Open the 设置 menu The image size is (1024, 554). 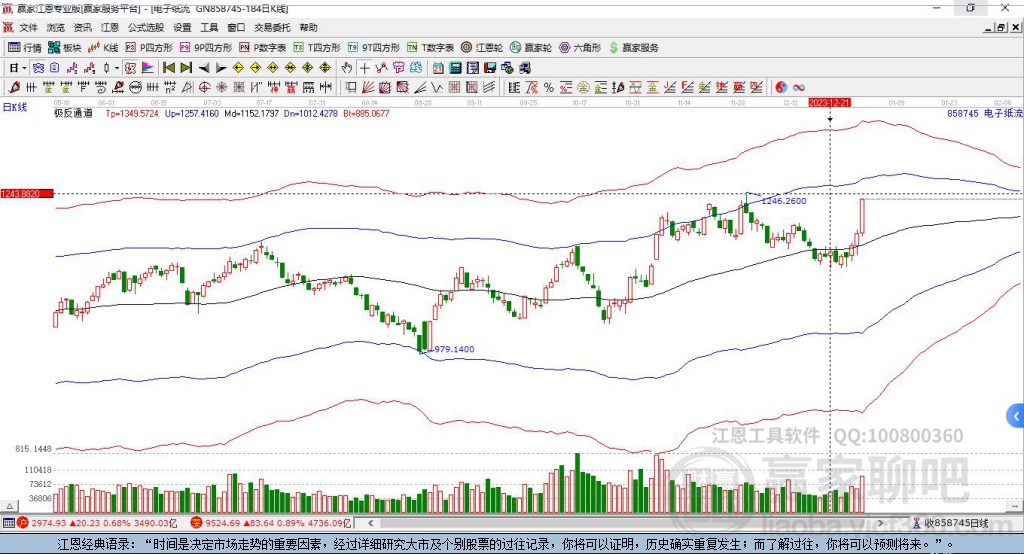182,27
